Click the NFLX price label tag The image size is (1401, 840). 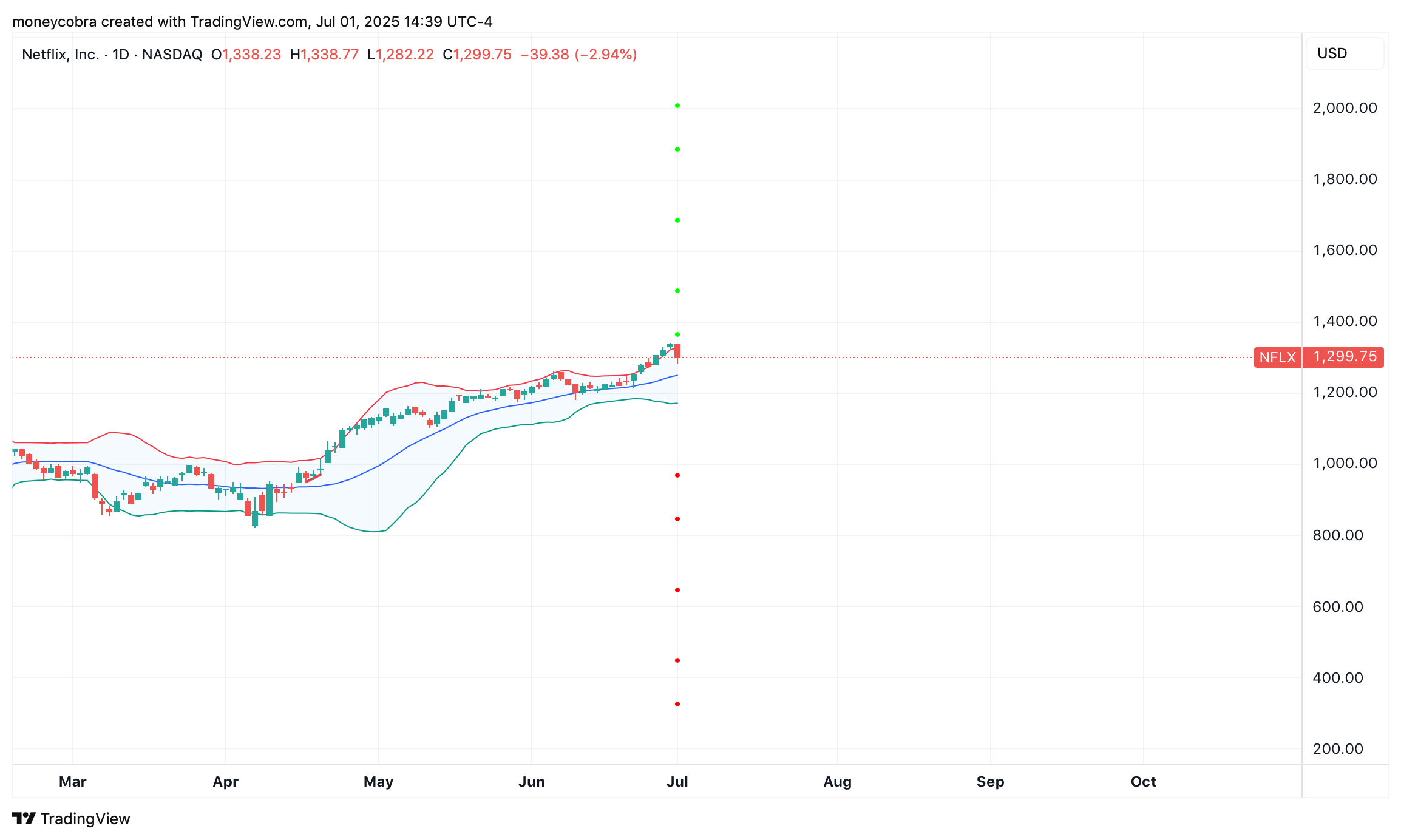(x=1277, y=357)
